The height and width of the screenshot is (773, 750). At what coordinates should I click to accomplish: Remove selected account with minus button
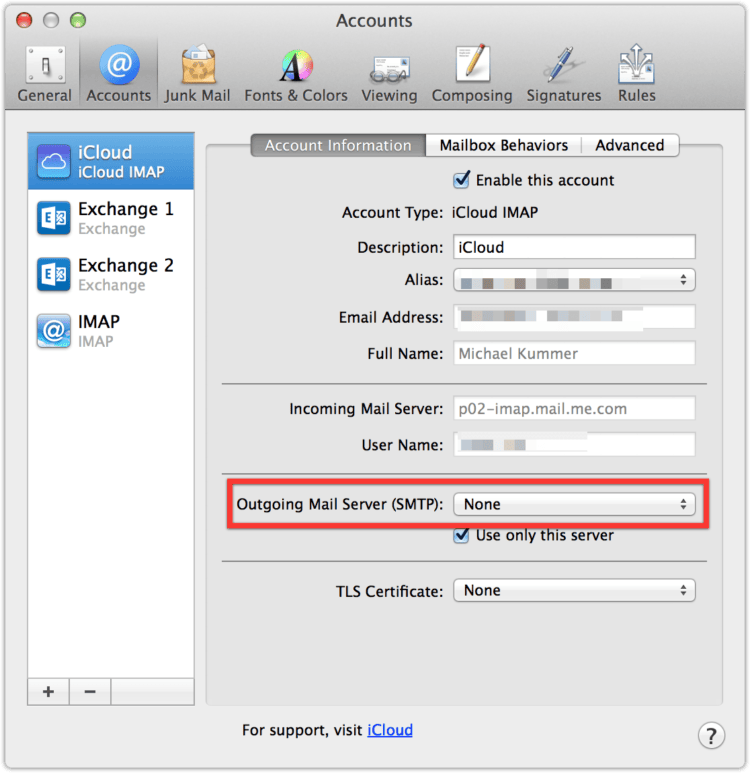coord(90,692)
